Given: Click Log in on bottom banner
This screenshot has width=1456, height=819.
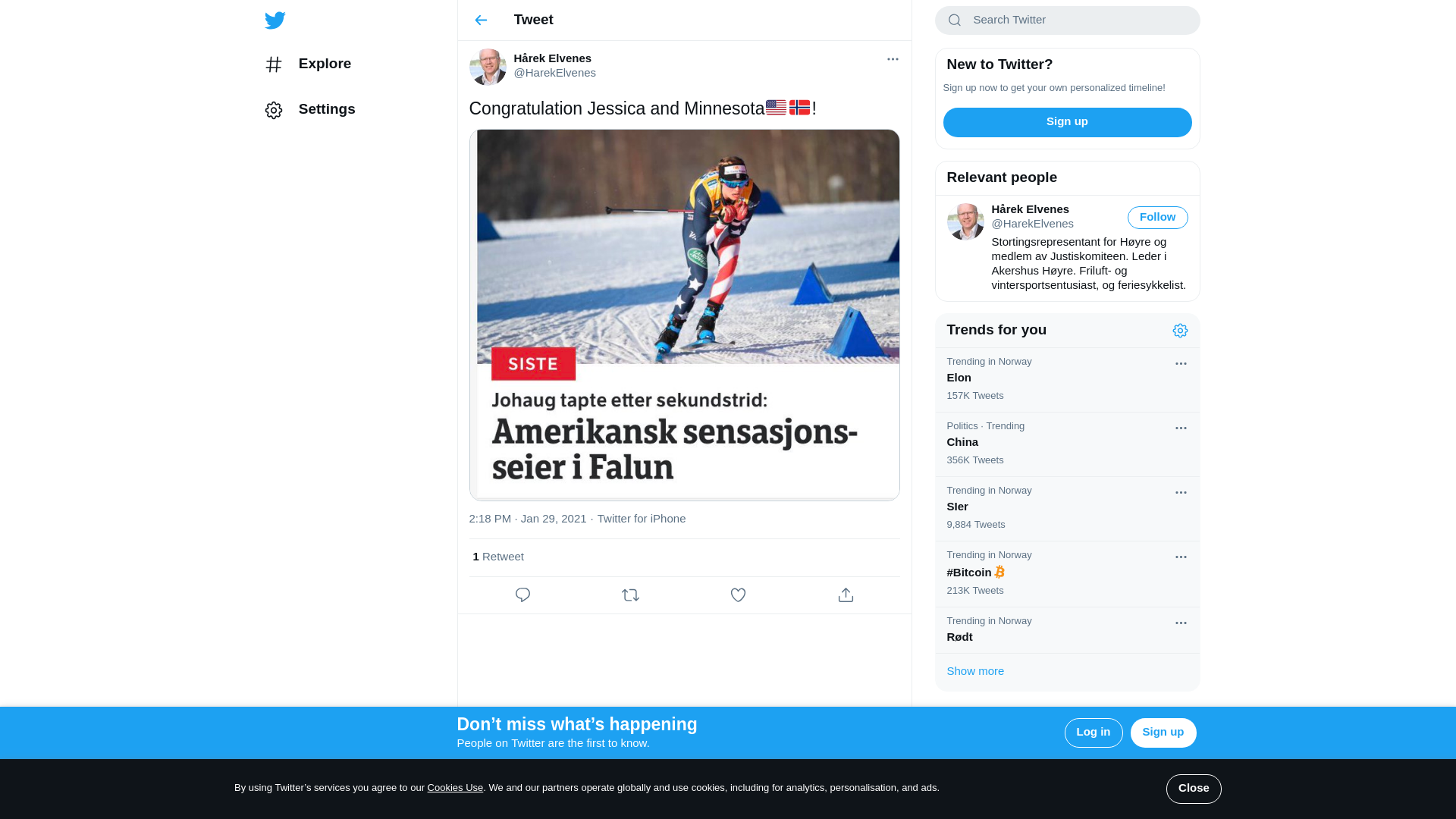Looking at the screenshot, I should [x=1094, y=733].
